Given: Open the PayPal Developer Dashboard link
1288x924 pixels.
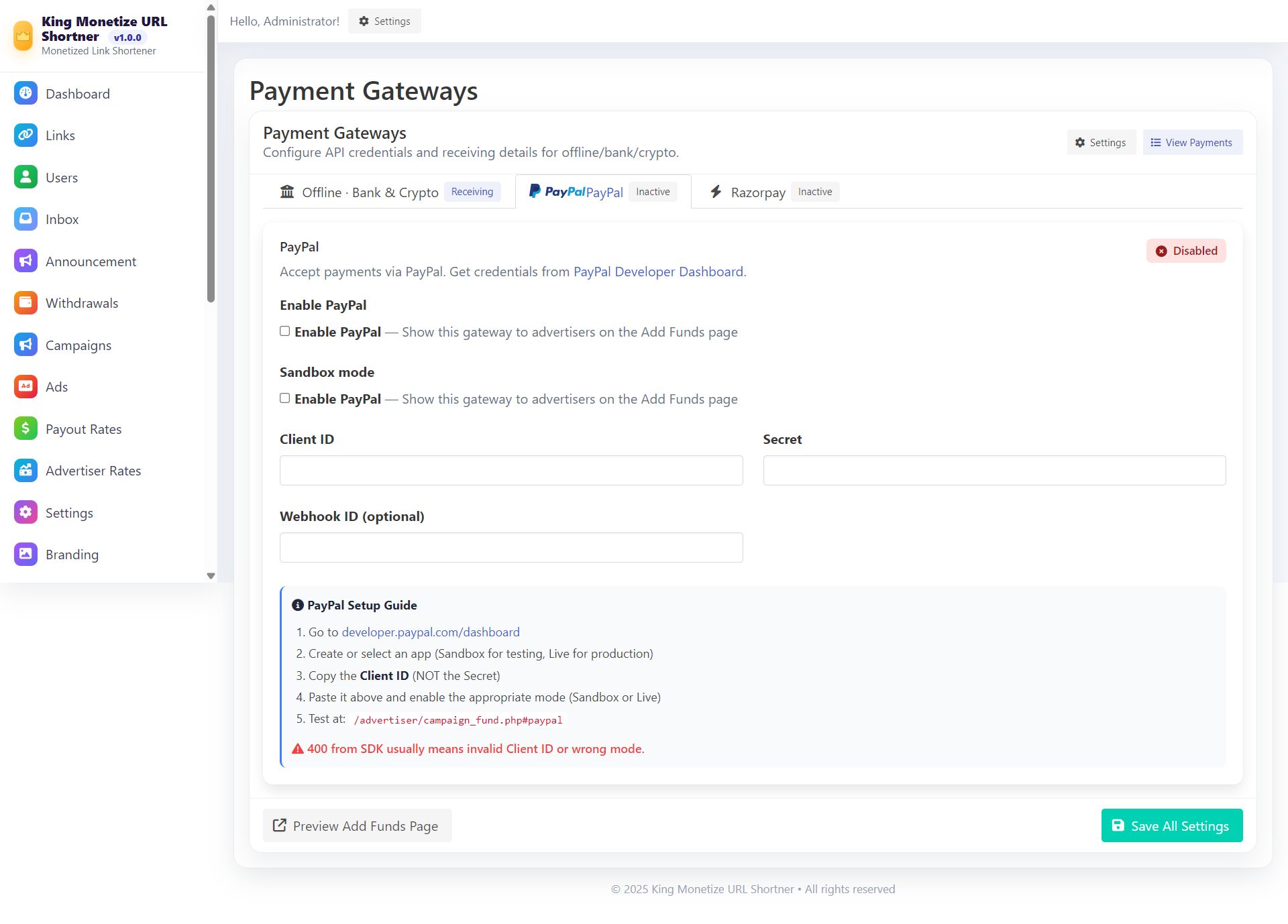Looking at the screenshot, I should coord(658,272).
